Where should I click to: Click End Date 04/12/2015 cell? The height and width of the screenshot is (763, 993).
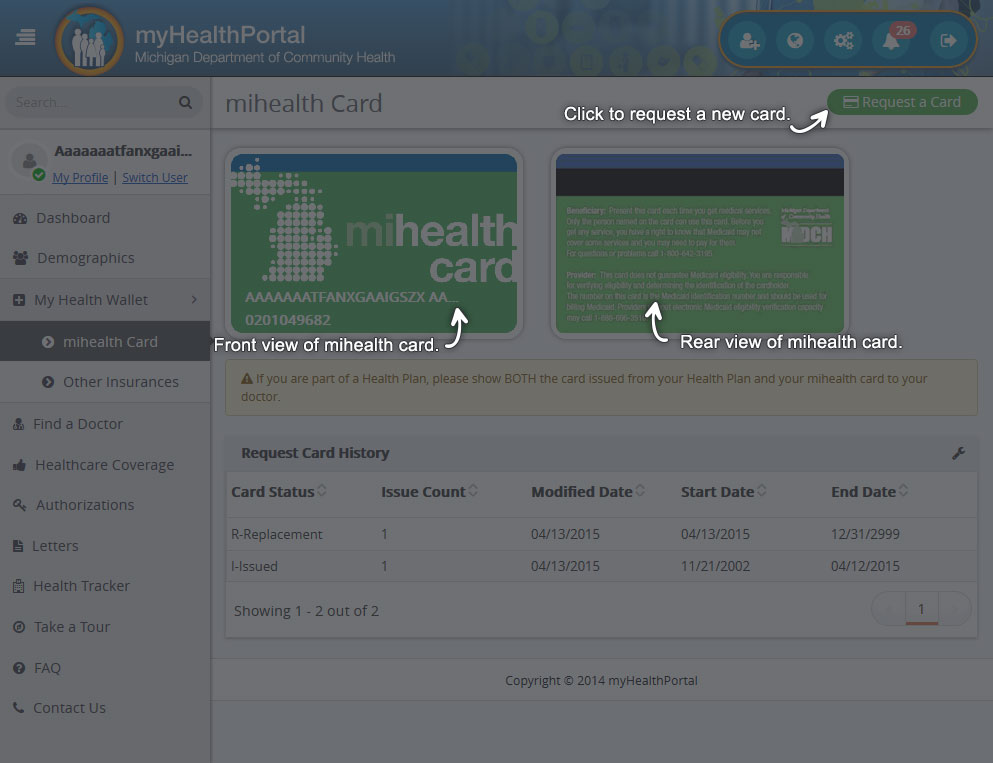click(865, 567)
